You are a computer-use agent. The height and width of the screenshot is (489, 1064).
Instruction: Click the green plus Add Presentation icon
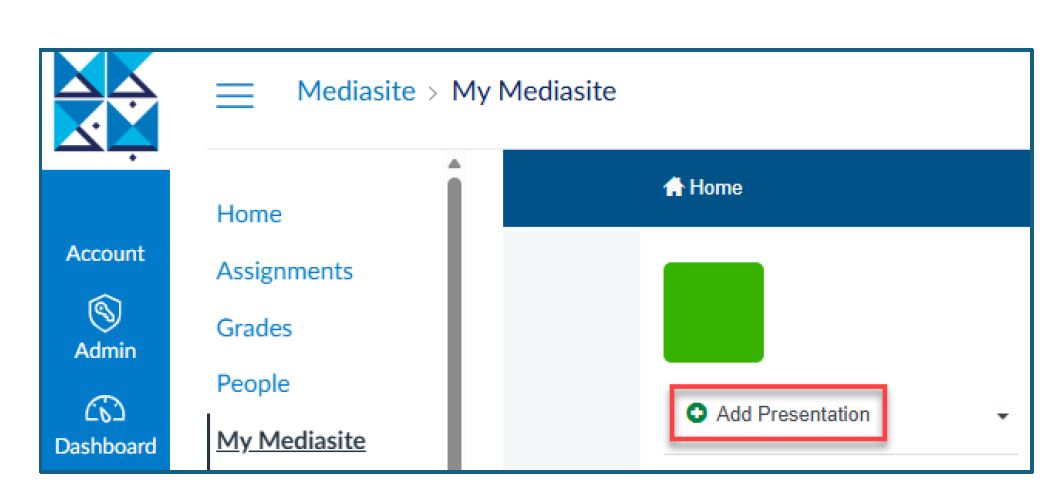click(696, 413)
